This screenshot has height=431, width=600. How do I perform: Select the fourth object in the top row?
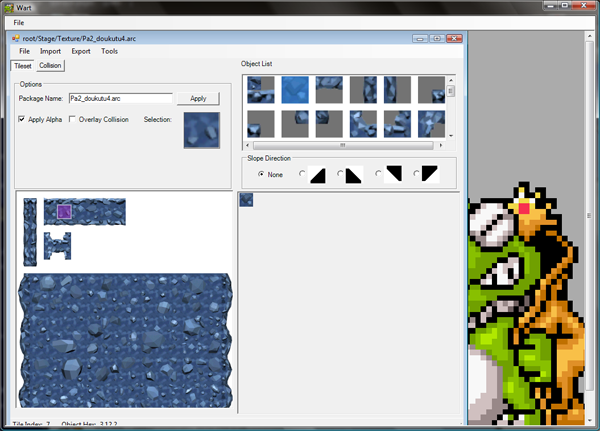[x=363, y=90]
